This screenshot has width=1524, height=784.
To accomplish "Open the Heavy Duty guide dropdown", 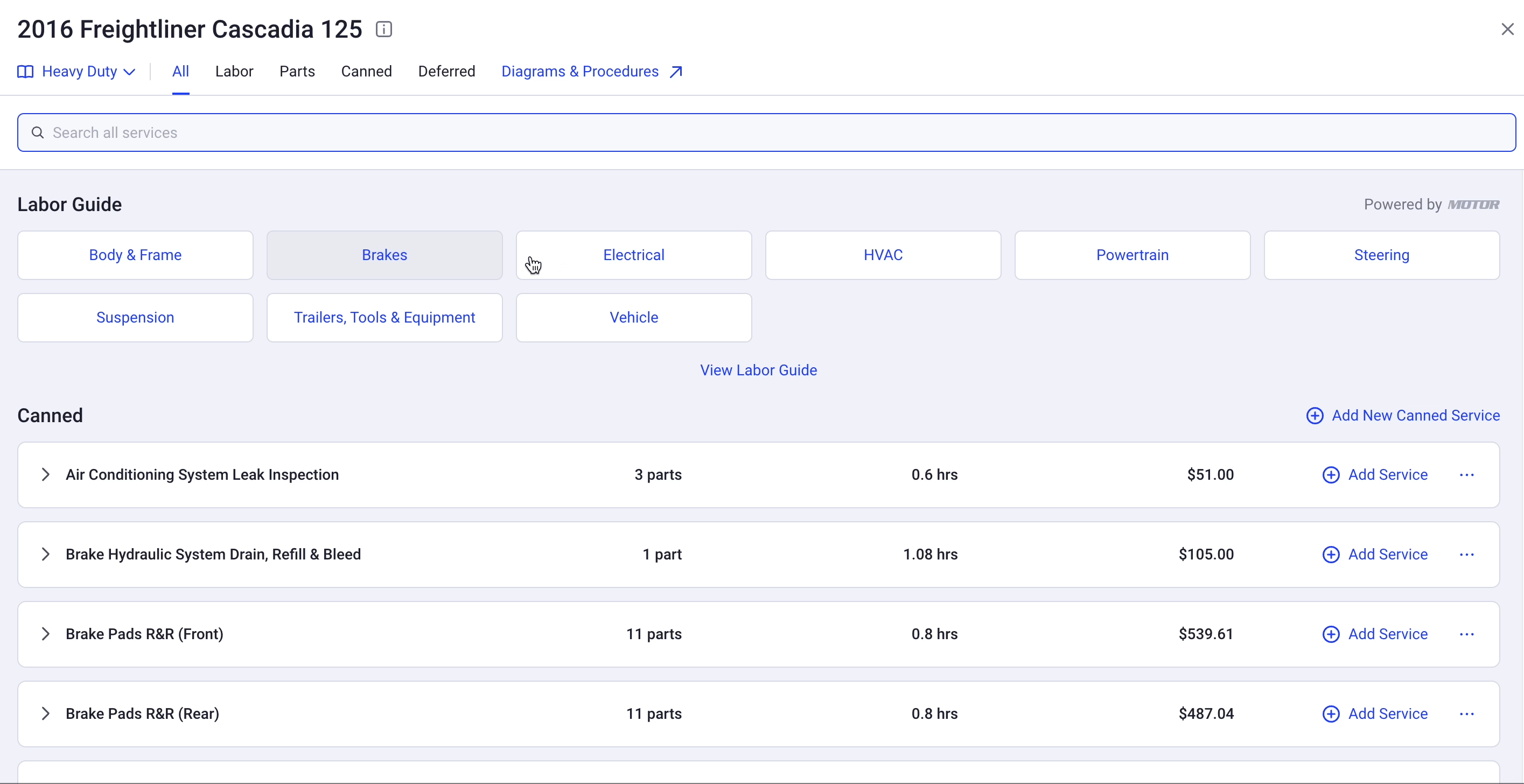I will [77, 72].
